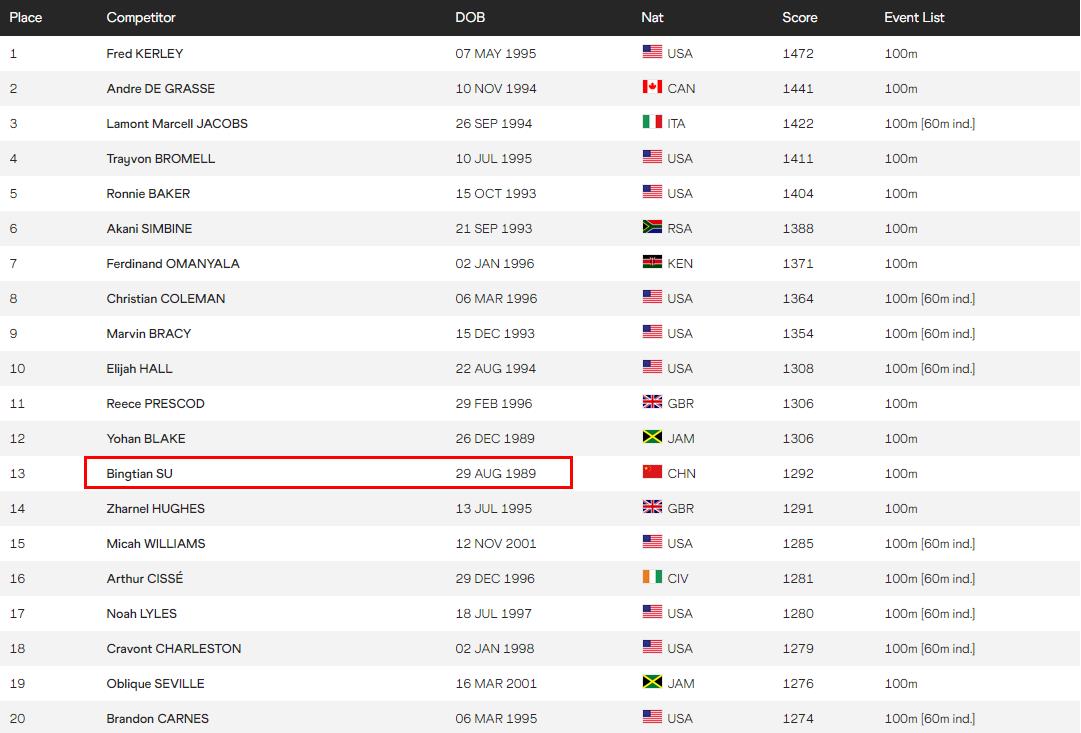Click the Competitor column header
Image resolution: width=1081 pixels, height=733 pixels.
pos(141,17)
